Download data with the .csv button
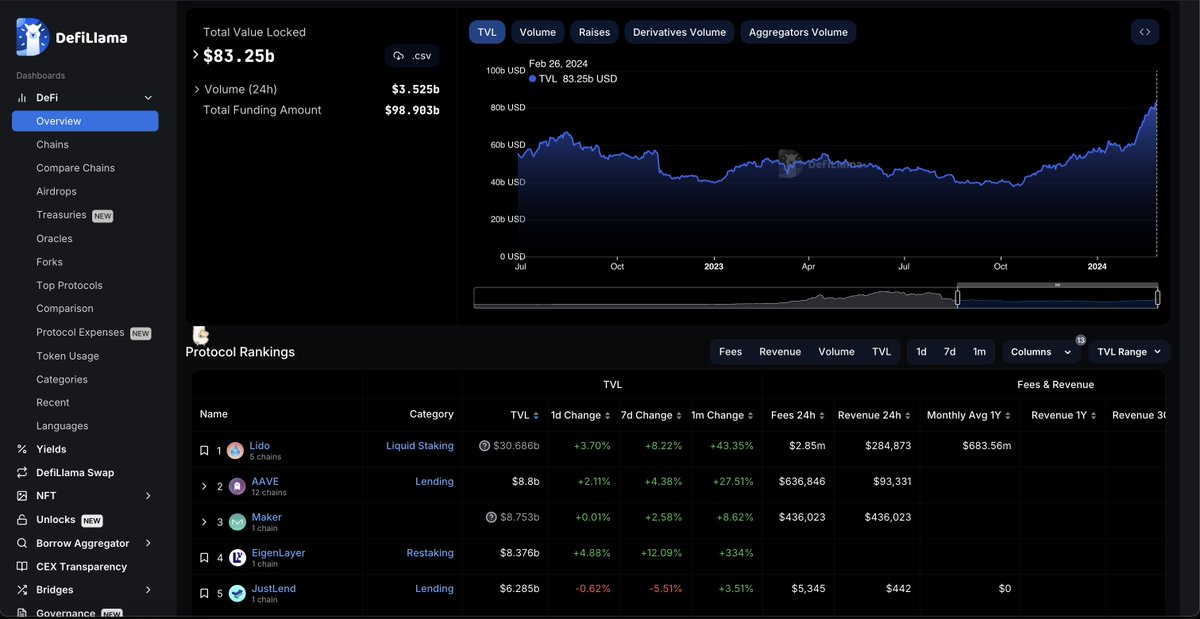The width and height of the screenshot is (1200, 619). tap(412, 56)
